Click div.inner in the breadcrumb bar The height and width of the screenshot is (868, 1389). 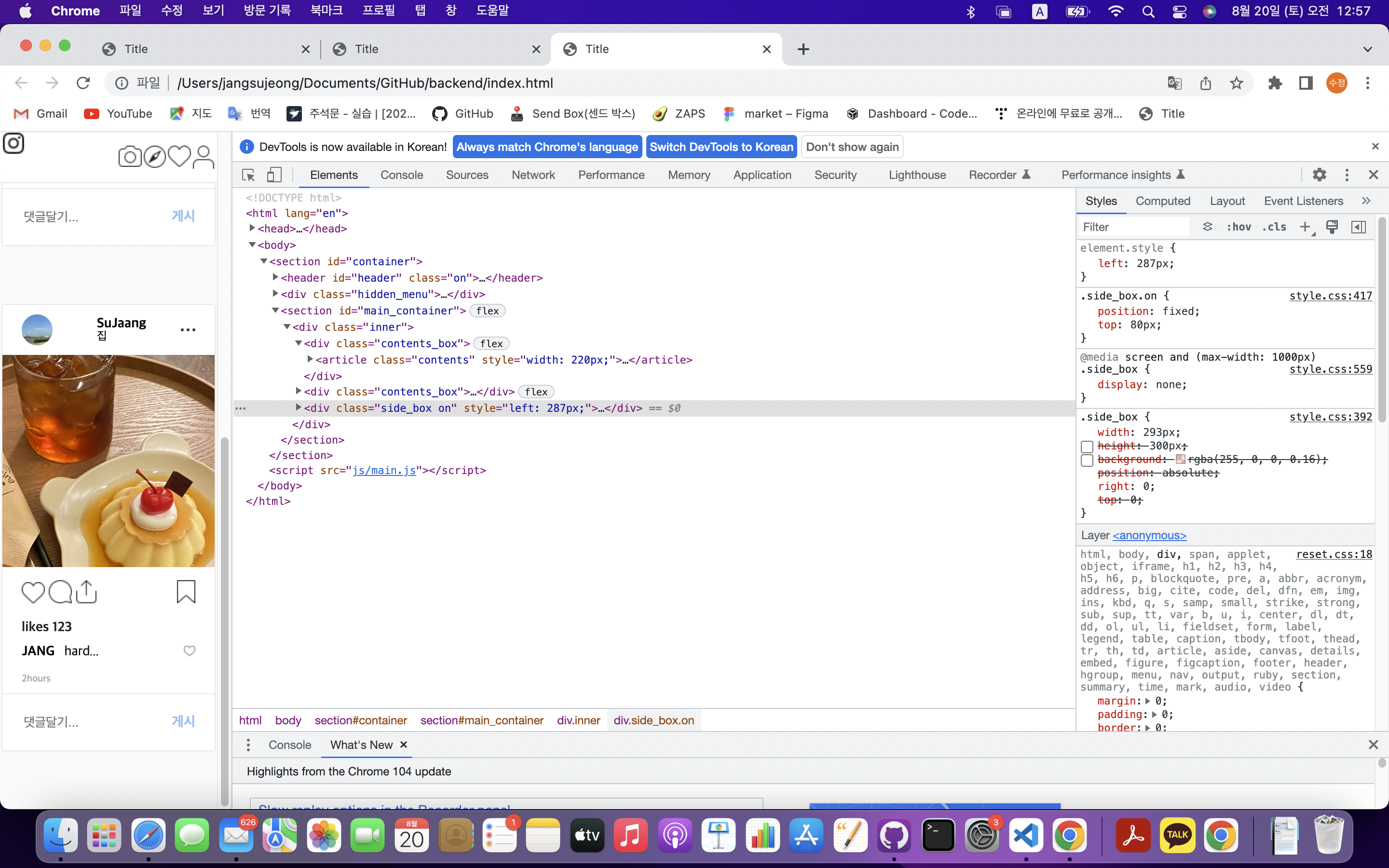(578, 720)
